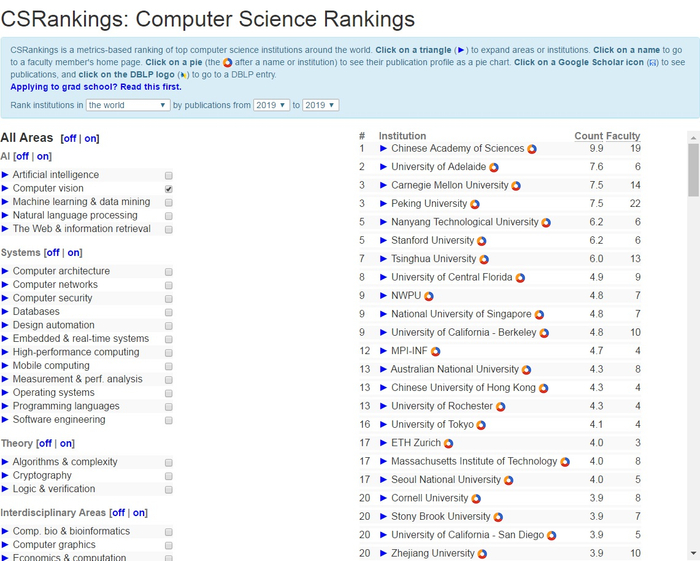Expand Stanford University row triangle
700x561 pixels.
[x=383, y=241]
